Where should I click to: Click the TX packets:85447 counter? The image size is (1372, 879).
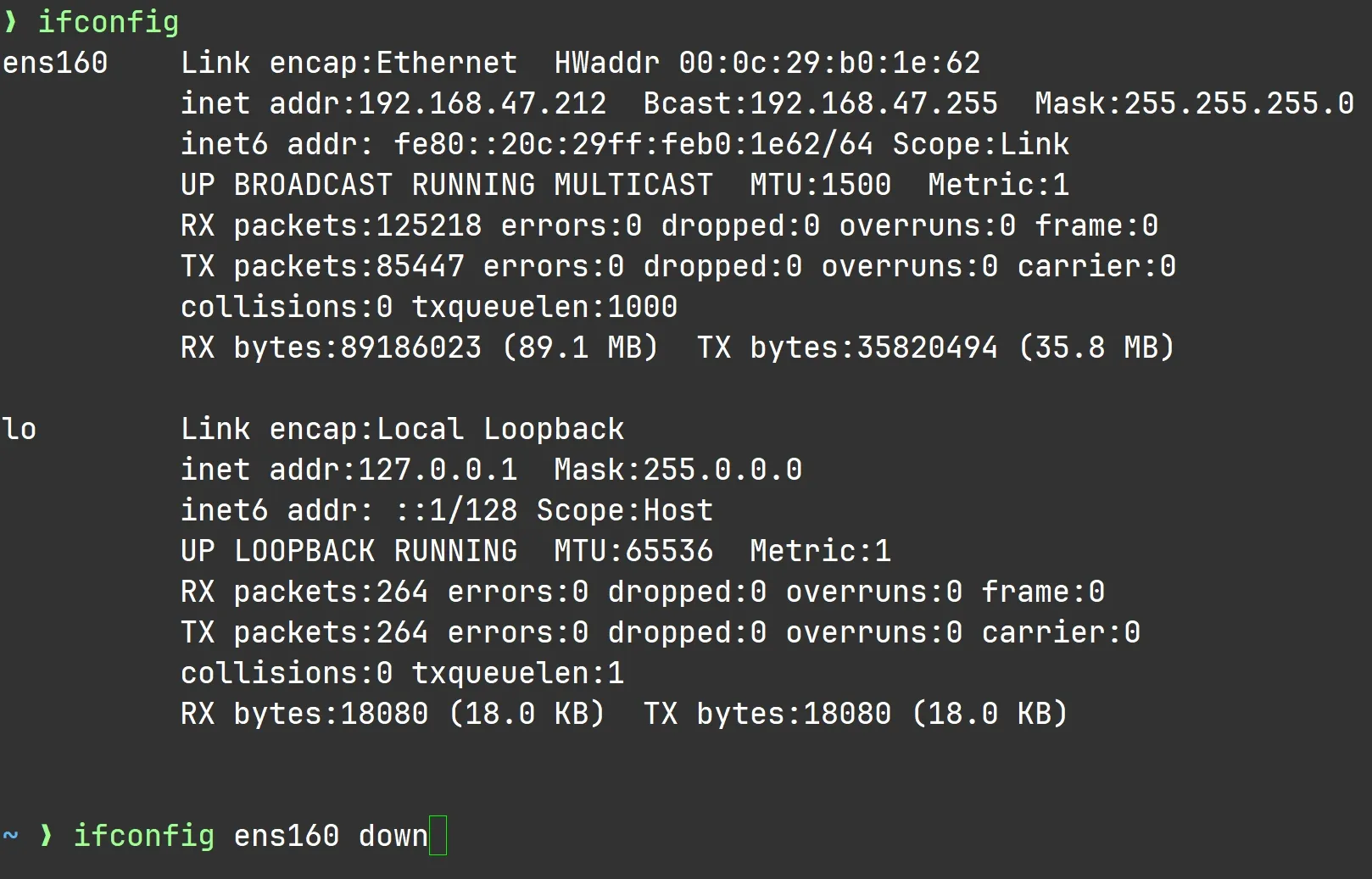(322, 266)
